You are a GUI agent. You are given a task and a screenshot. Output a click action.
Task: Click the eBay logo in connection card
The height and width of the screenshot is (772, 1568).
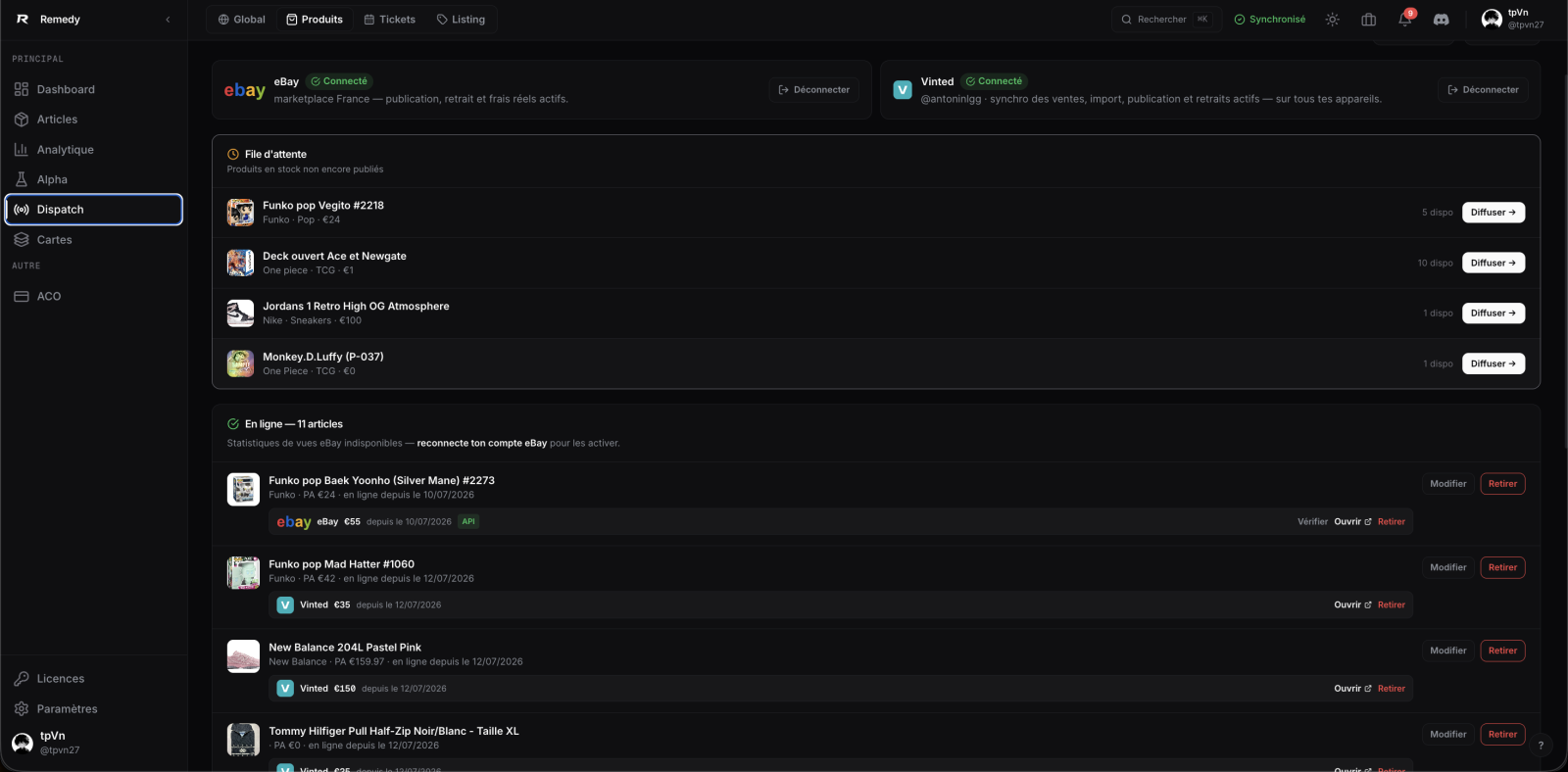[244, 90]
